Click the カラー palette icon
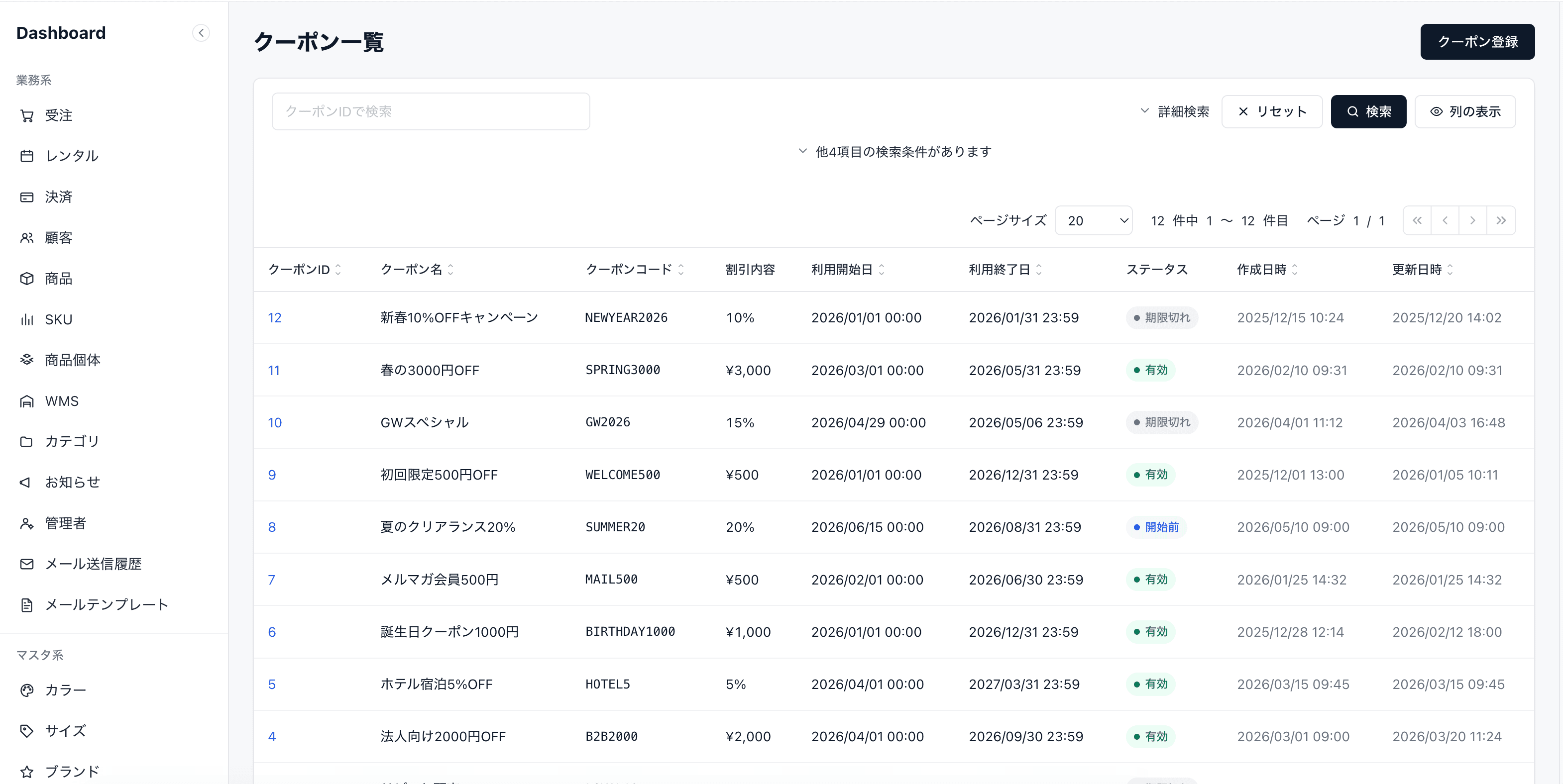1563x784 pixels. coord(27,690)
